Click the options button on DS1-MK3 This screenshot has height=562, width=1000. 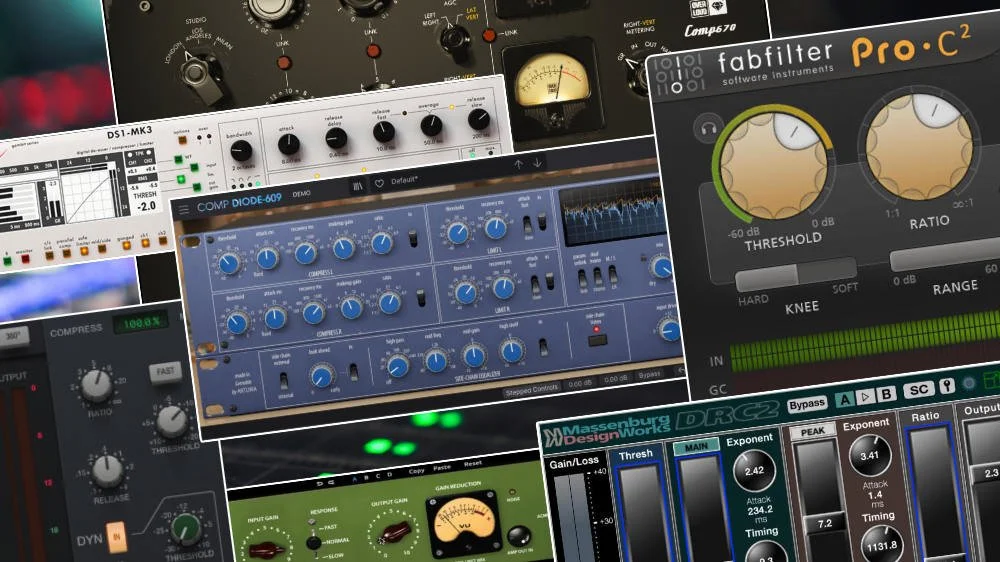tap(183, 140)
